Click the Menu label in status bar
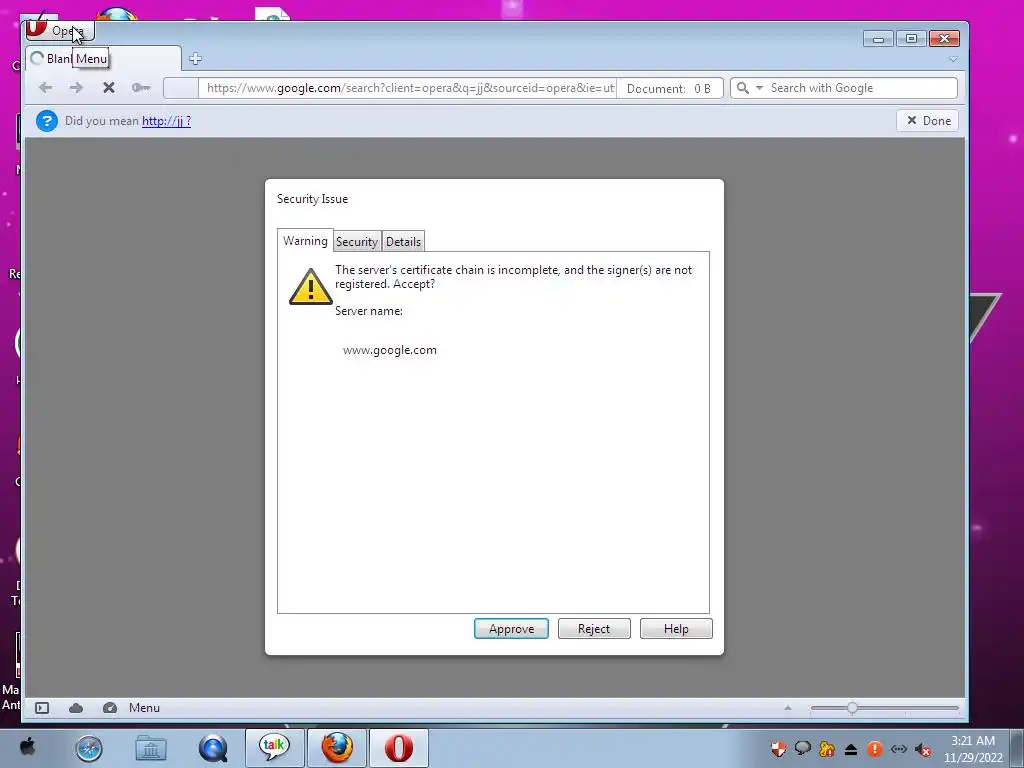The image size is (1024, 768). pos(144,708)
